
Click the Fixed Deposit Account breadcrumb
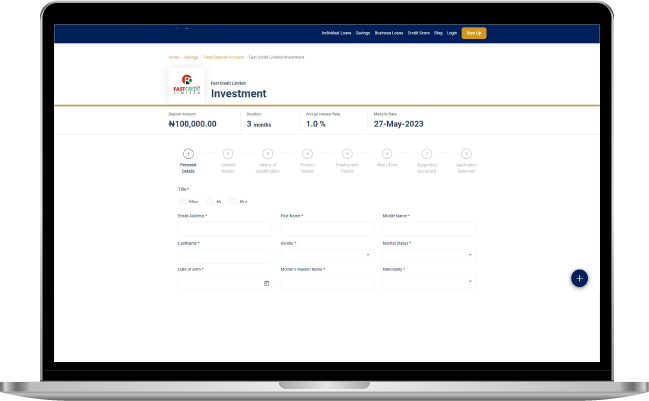coord(224,58)
